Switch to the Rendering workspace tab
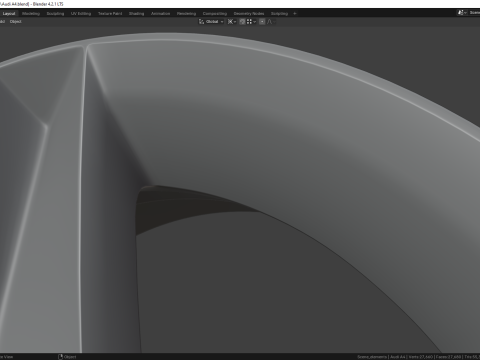 tap(186, 14)
